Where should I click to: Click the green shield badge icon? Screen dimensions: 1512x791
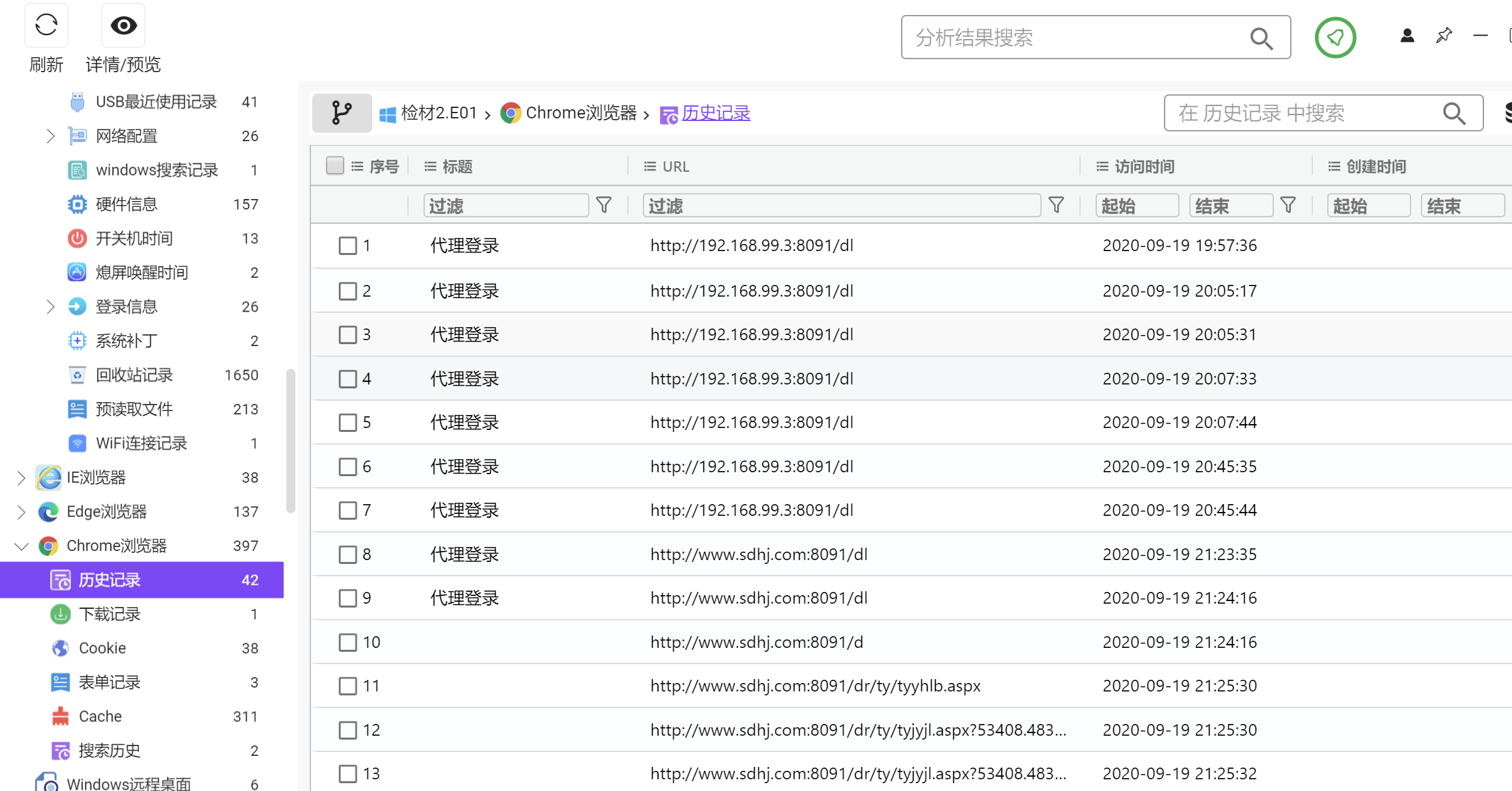click(x=1335, y=38)
